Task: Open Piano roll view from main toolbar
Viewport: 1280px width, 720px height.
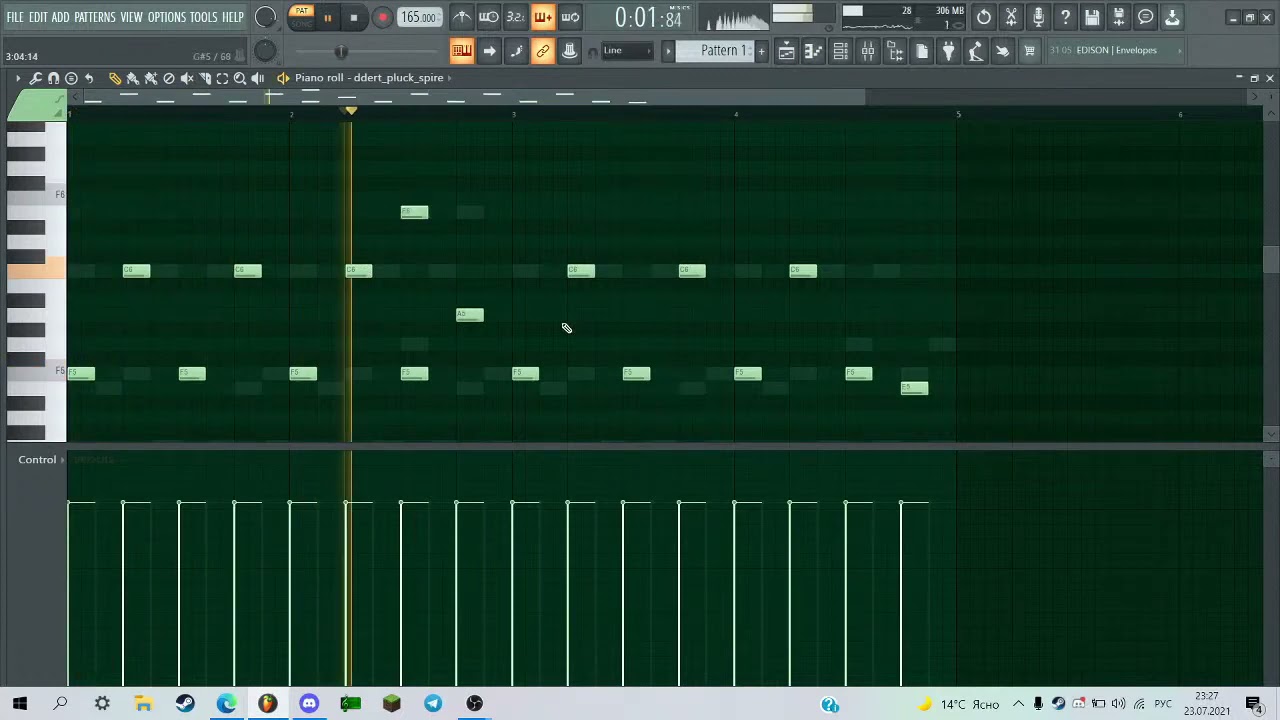Action: pos(814,51)
